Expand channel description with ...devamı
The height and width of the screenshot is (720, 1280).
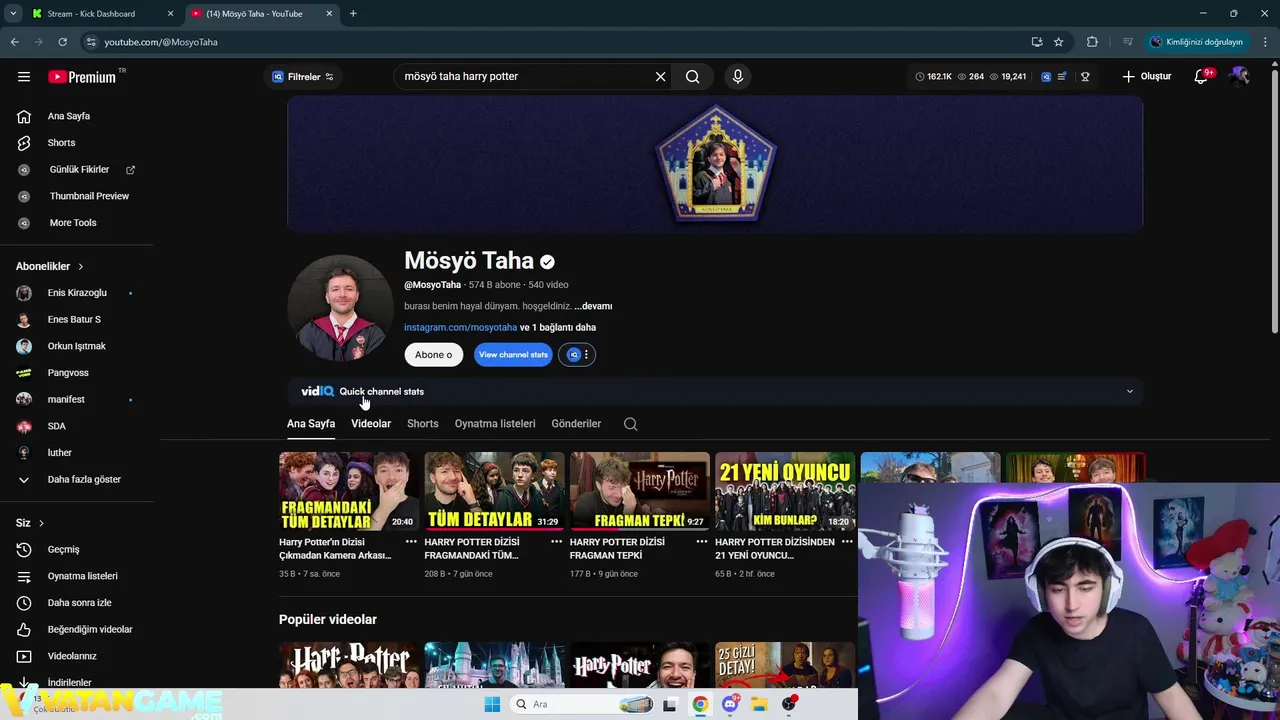point(593,306)
